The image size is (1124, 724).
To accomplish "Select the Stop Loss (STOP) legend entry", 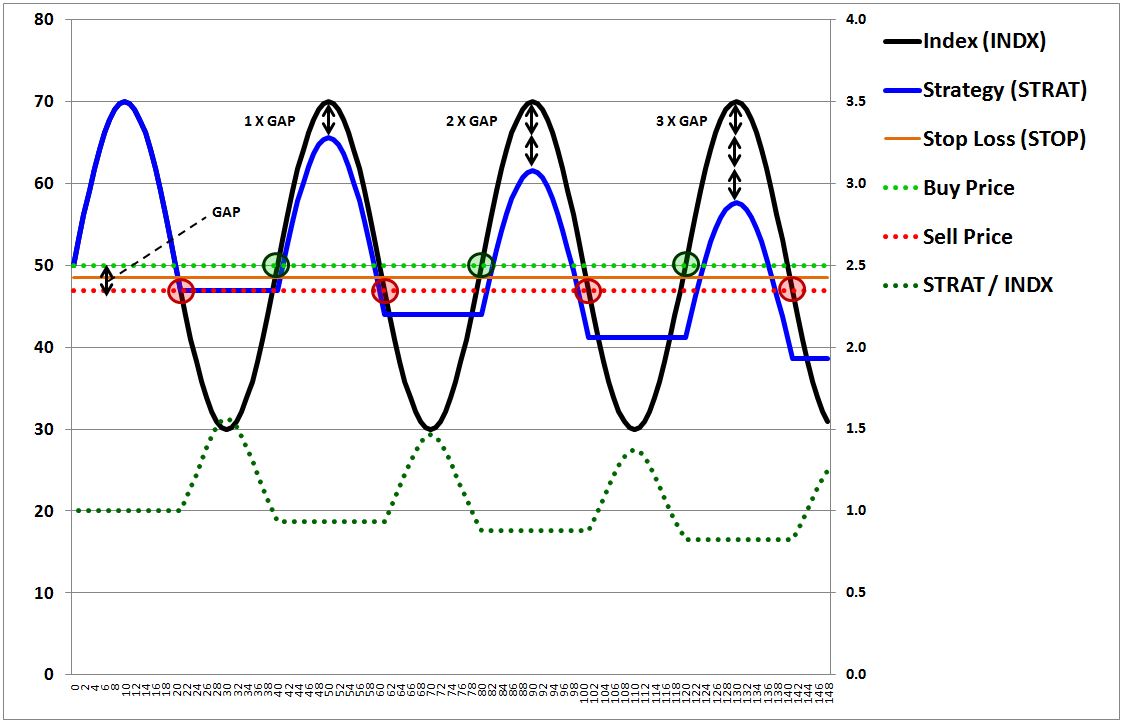I will [x=1003, y=139].
